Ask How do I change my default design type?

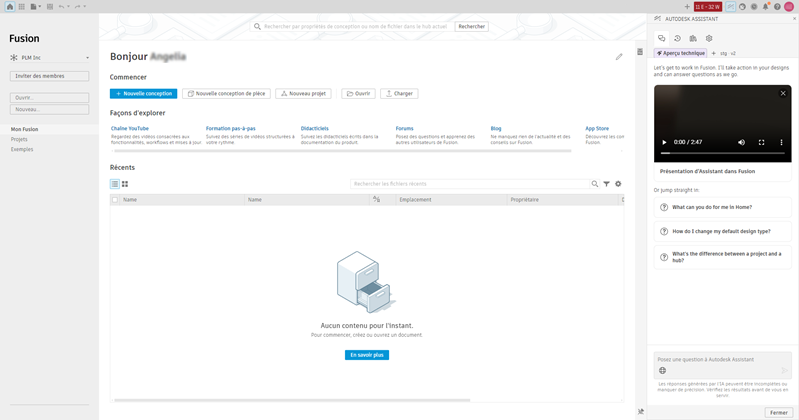[x=723, y=231]
